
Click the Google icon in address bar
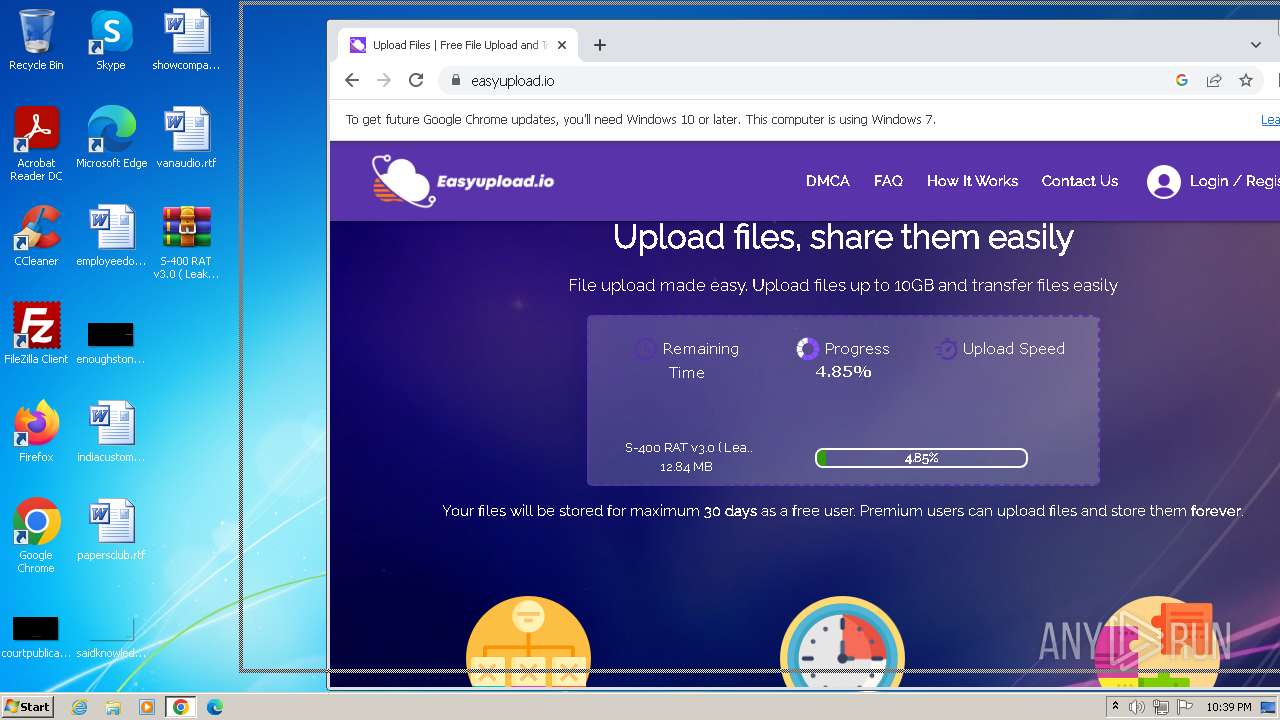[1182, 81]
